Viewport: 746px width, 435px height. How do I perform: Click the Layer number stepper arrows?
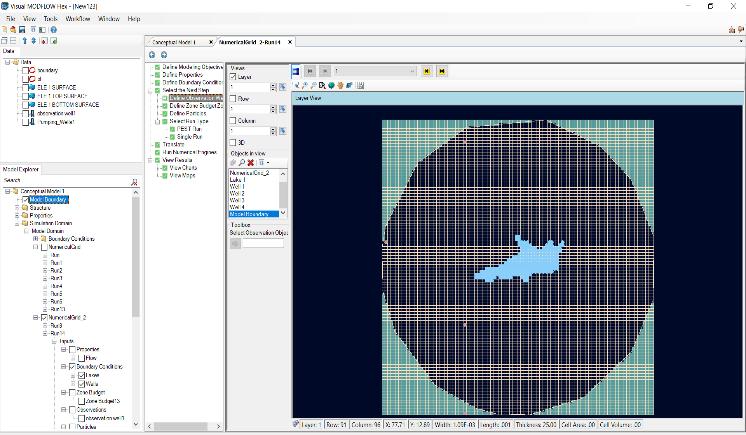pos(273,87)
